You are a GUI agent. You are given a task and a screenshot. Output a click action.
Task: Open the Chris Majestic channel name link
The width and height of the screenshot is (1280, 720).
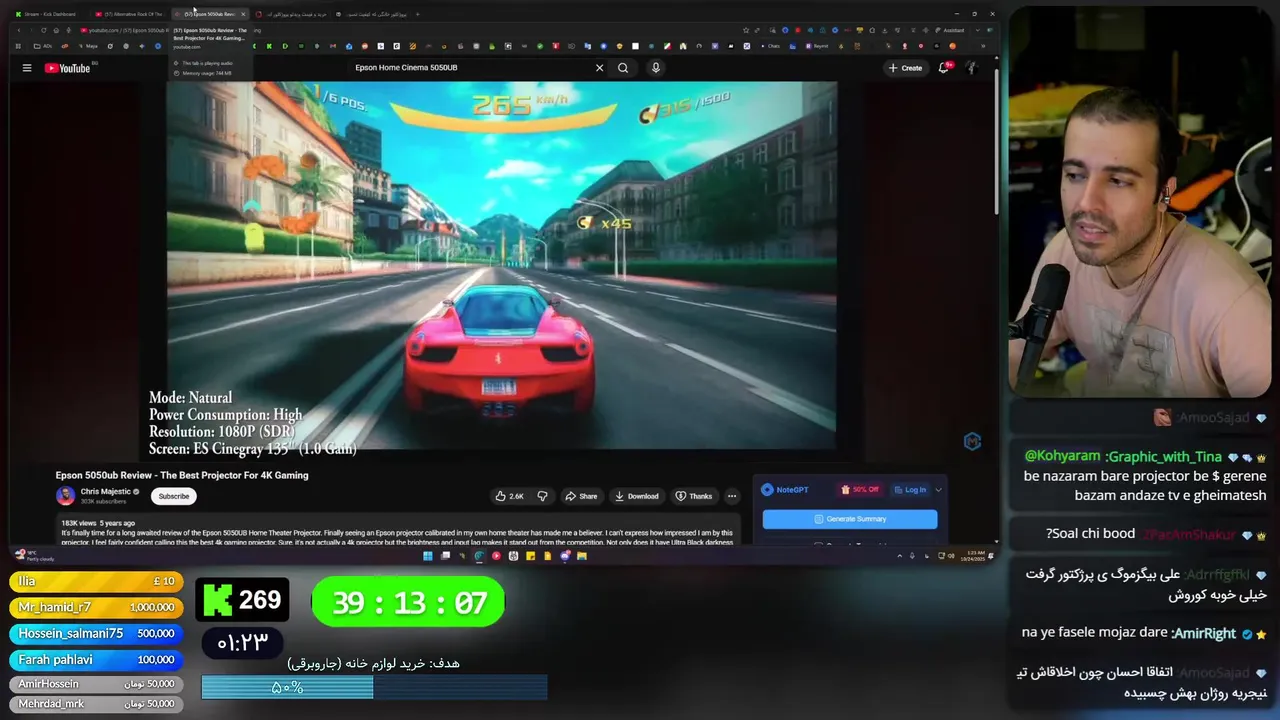(106, 492)
